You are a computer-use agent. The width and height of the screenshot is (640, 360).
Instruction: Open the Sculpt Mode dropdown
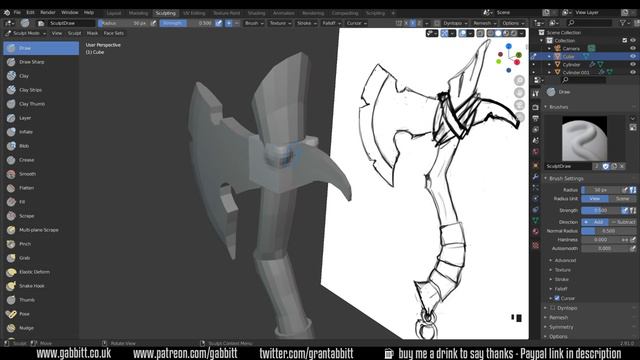point(26,33)
